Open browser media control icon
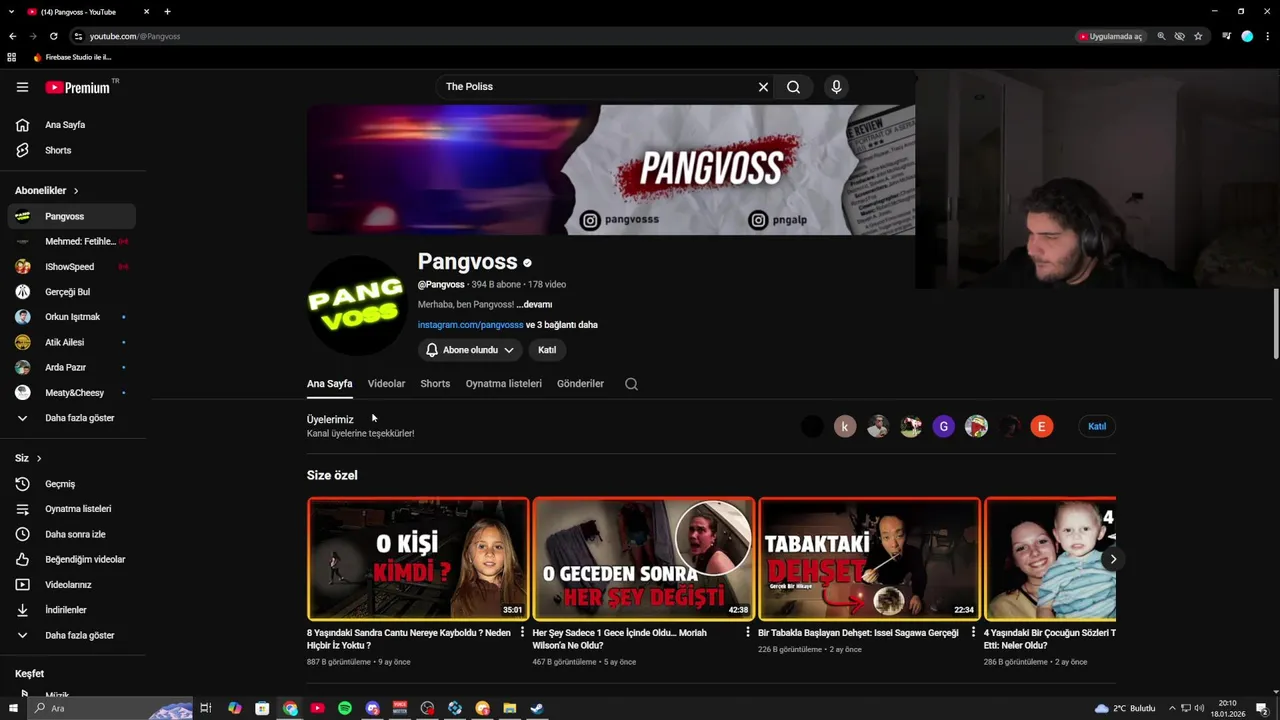The width and height of the screenshot is (1280, 720). [1226, 36]
